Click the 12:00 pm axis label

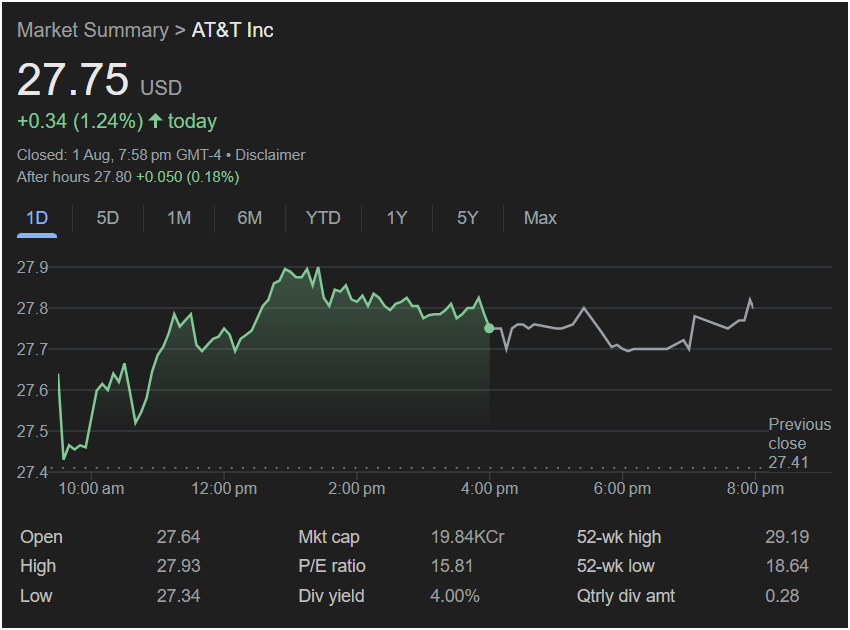pyautogui.click(x=224, y=488)
